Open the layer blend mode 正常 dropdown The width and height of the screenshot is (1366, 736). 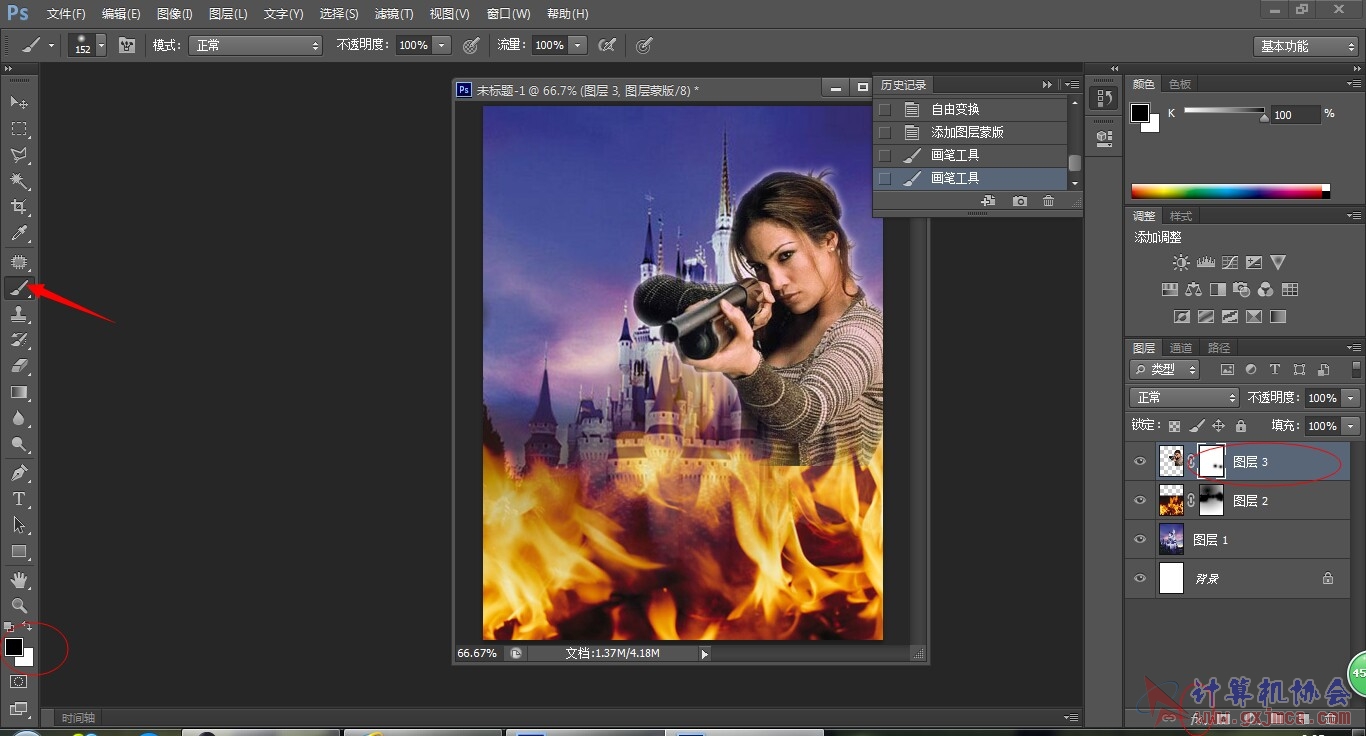[1184, 398]
